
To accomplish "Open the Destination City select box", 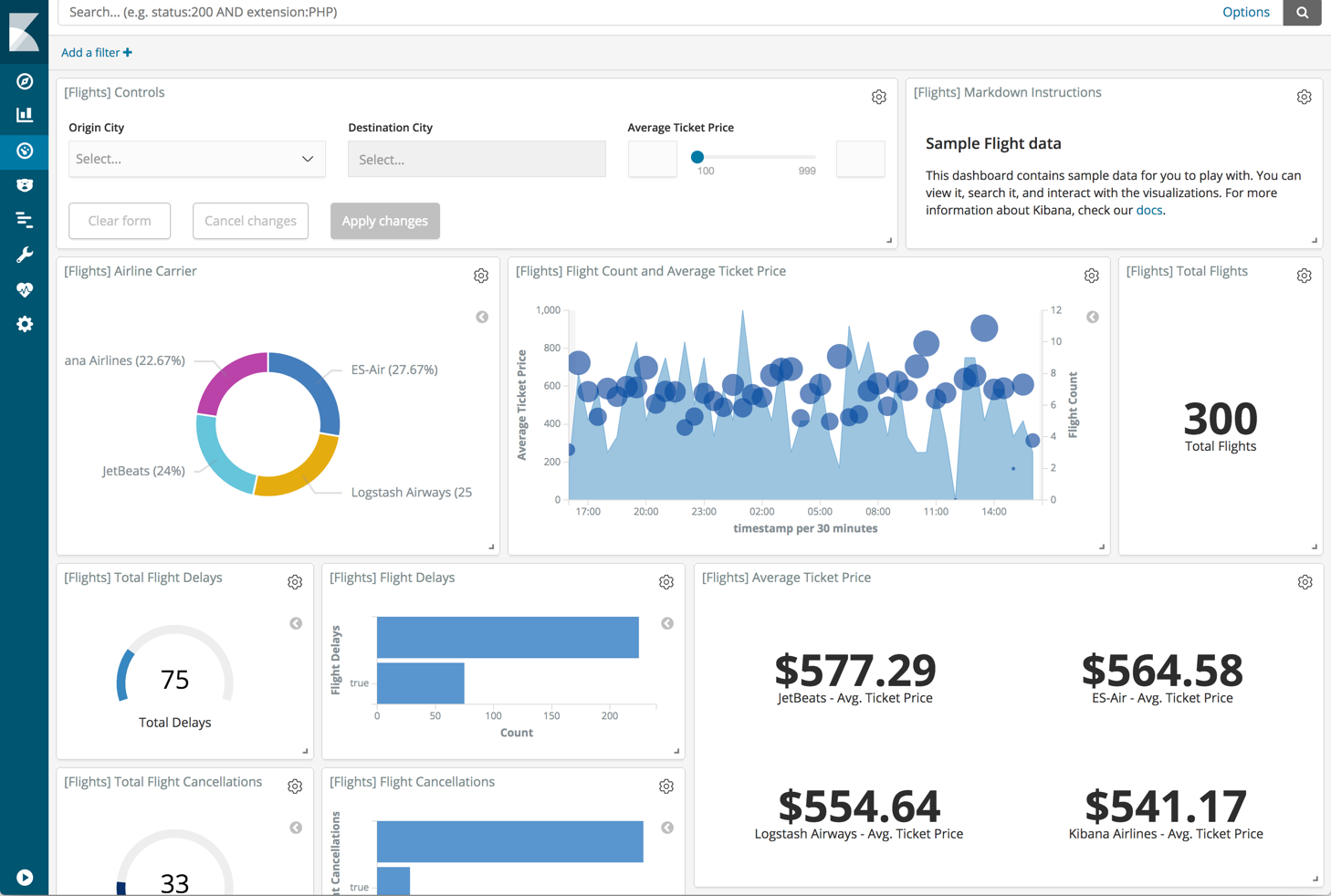I will tap(476, 159).
